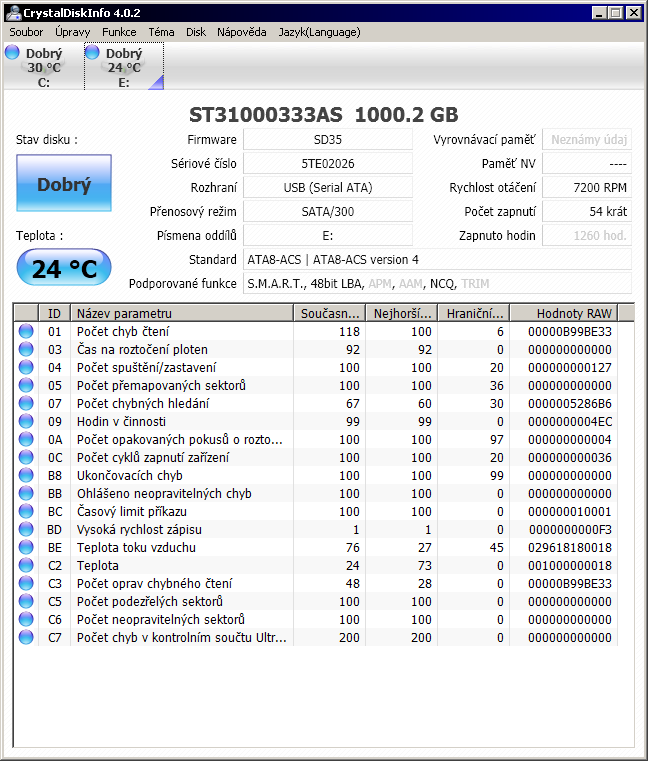Sort by the ID column header
This screenshot has width=648, height=761.
(x=54, y=314)
